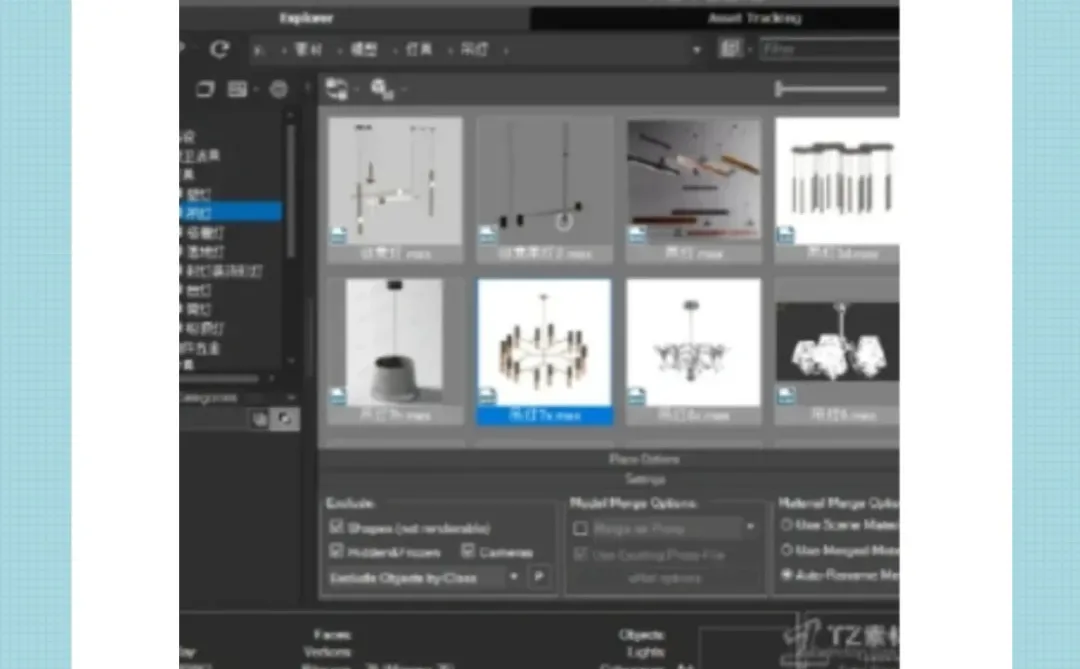
Task: Enable the Merge as Proxy checkbox
Action: point(580,528)
